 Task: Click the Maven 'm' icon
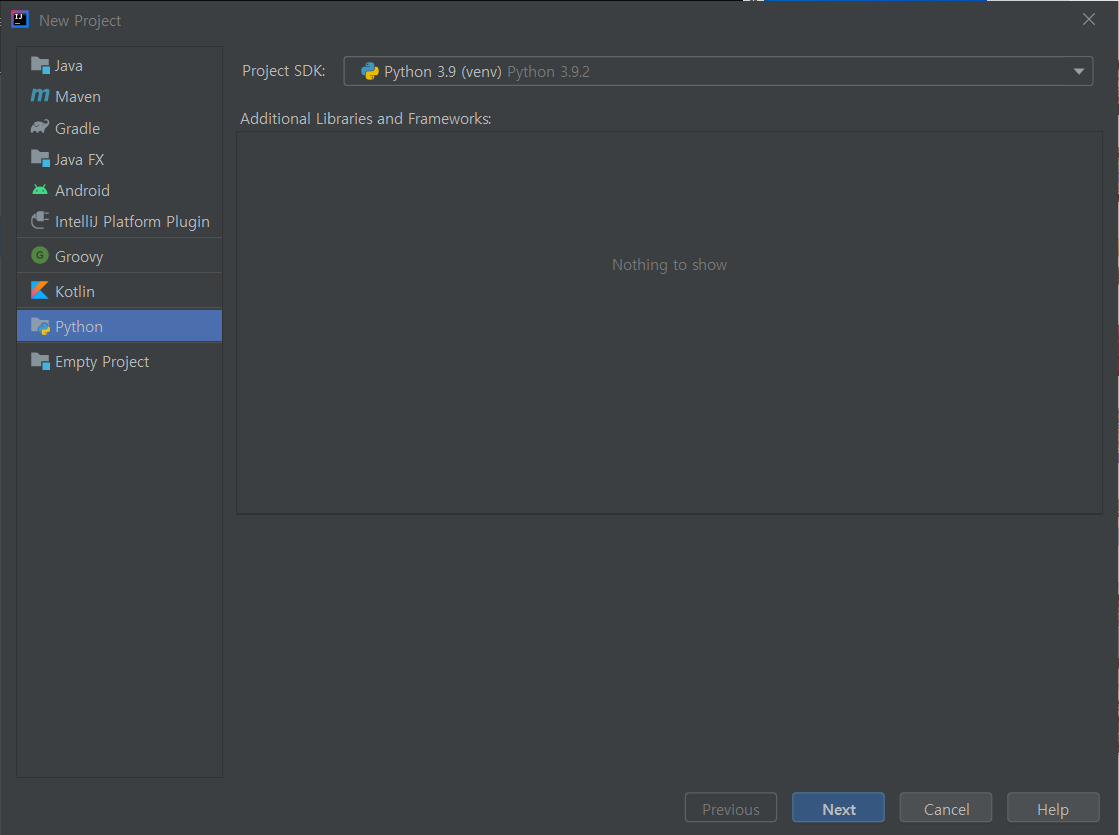[40, 96]
